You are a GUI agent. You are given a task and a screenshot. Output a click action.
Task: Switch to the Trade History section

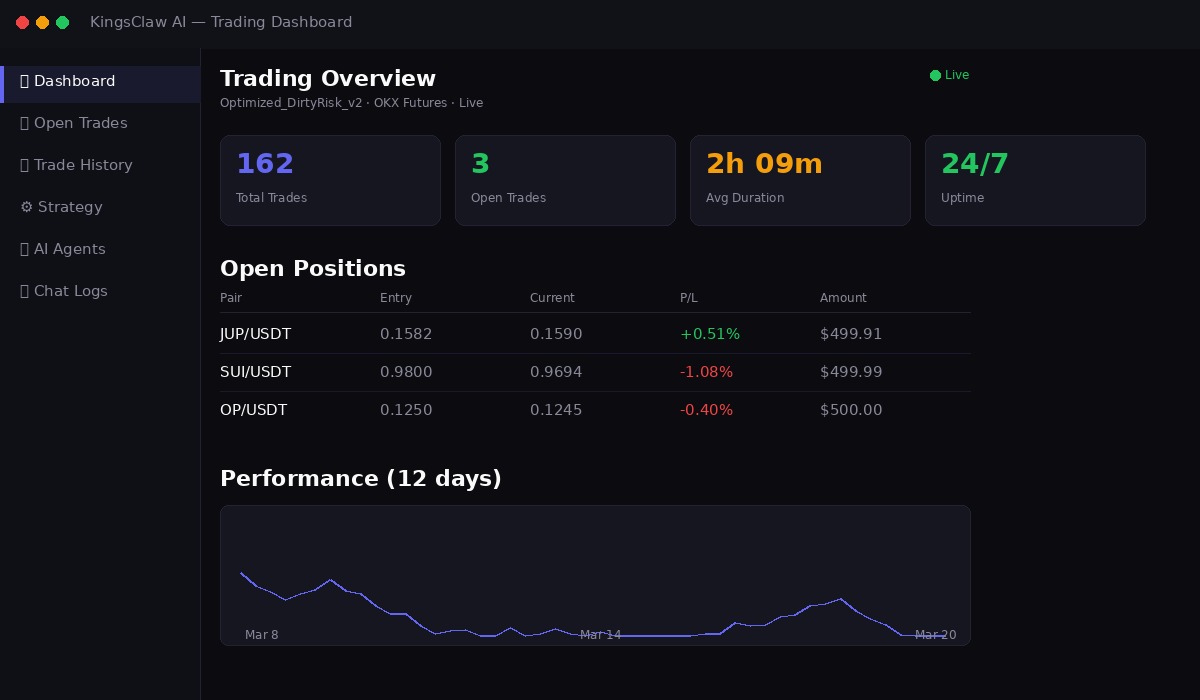[85, 165]
